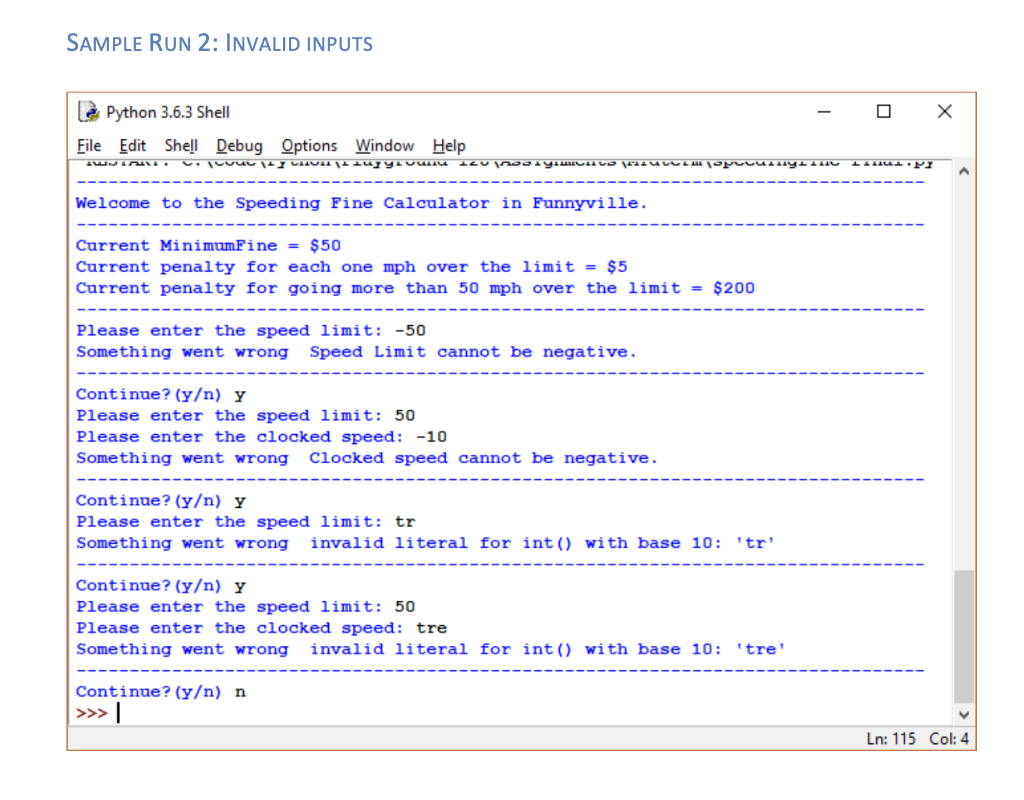Click the scrollbar down arrow
The image size is (1024, 800).
coord(963,713)
